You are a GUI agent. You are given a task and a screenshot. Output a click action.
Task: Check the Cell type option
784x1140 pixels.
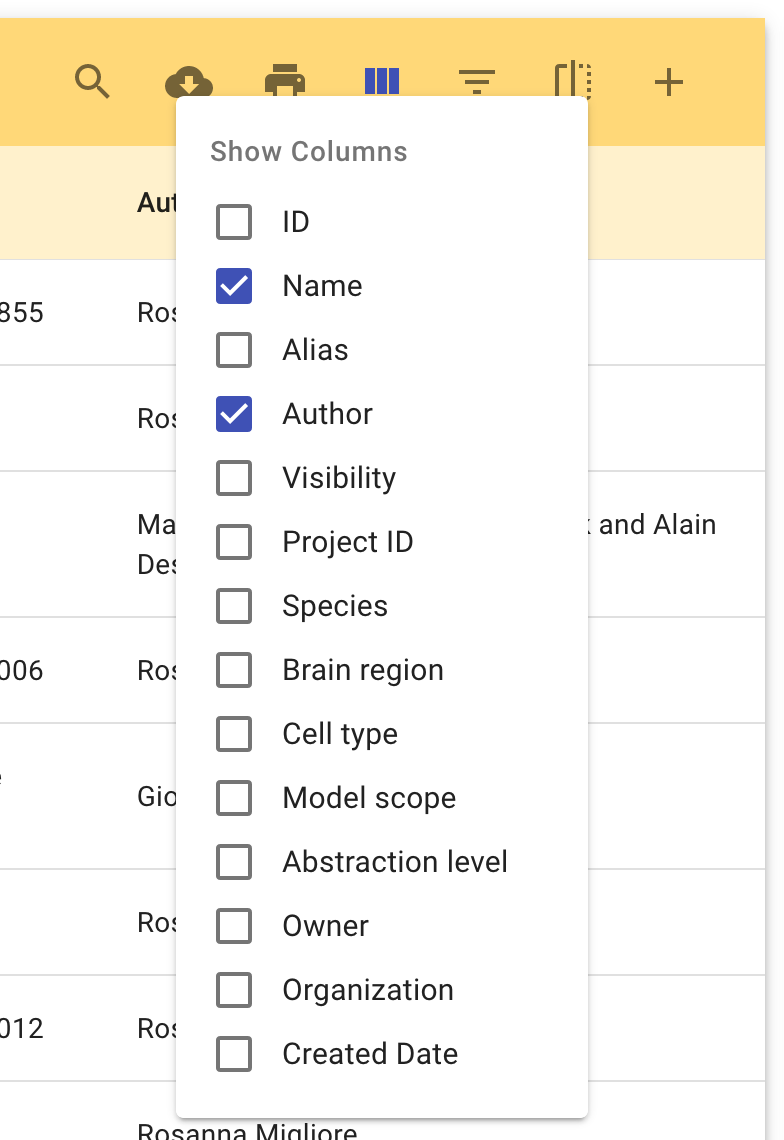(x=234, y=734)
